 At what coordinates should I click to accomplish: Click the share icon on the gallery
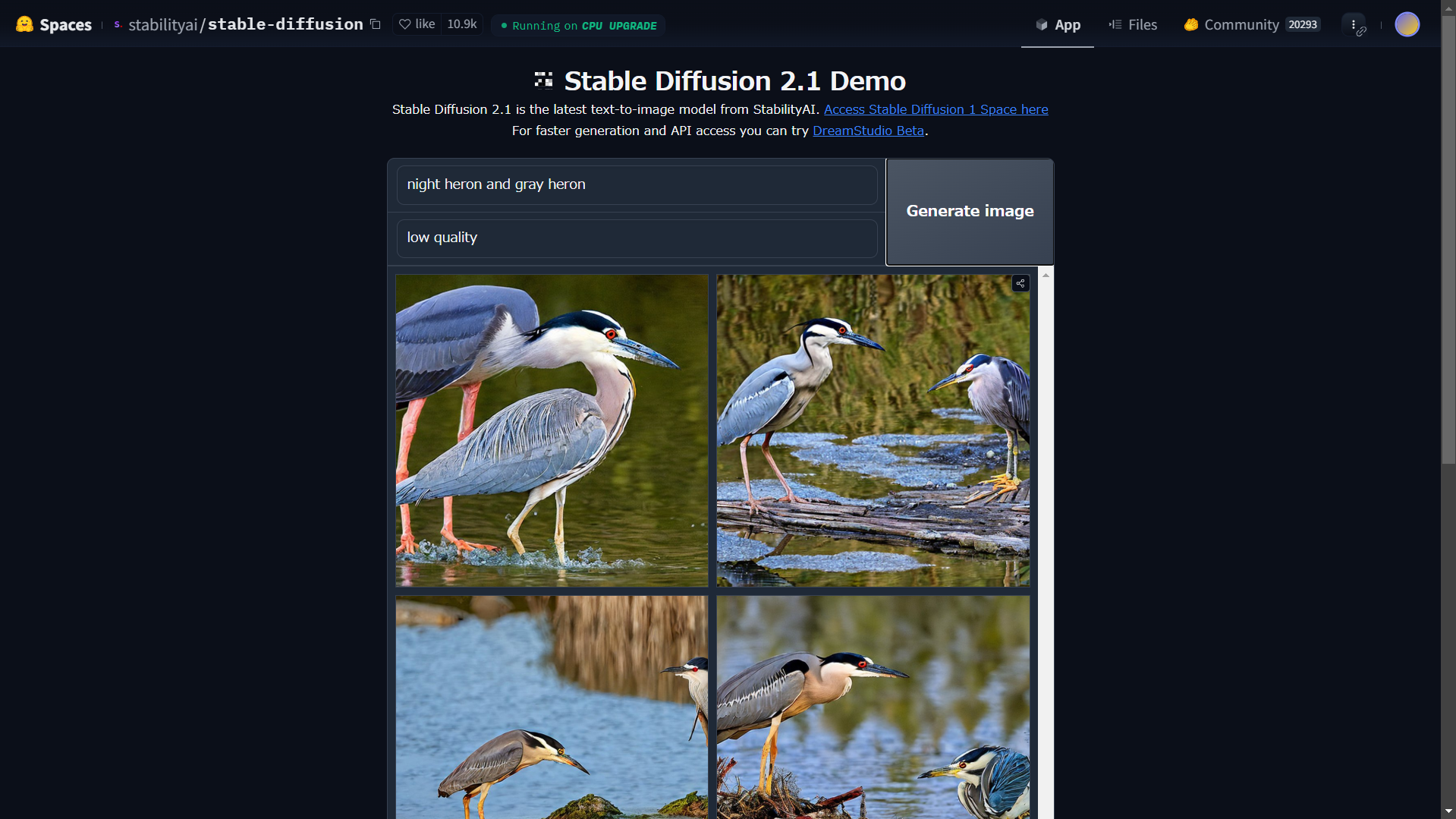point(1020,283)
